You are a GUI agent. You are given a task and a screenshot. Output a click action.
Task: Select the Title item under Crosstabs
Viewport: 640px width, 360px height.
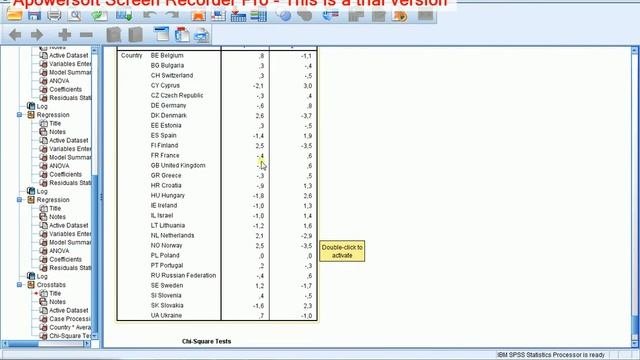click(55, 293)
